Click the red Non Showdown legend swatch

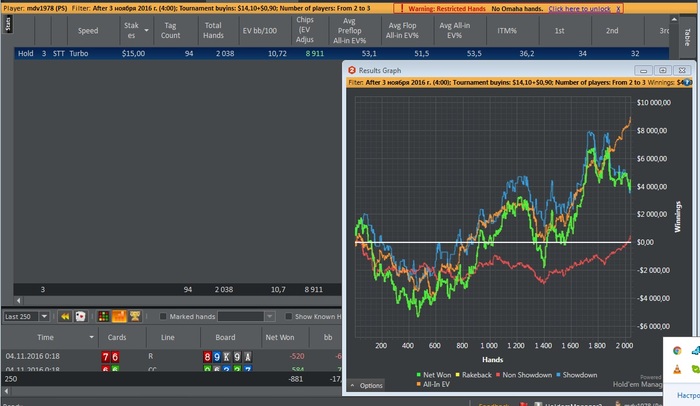pos(498,375)
